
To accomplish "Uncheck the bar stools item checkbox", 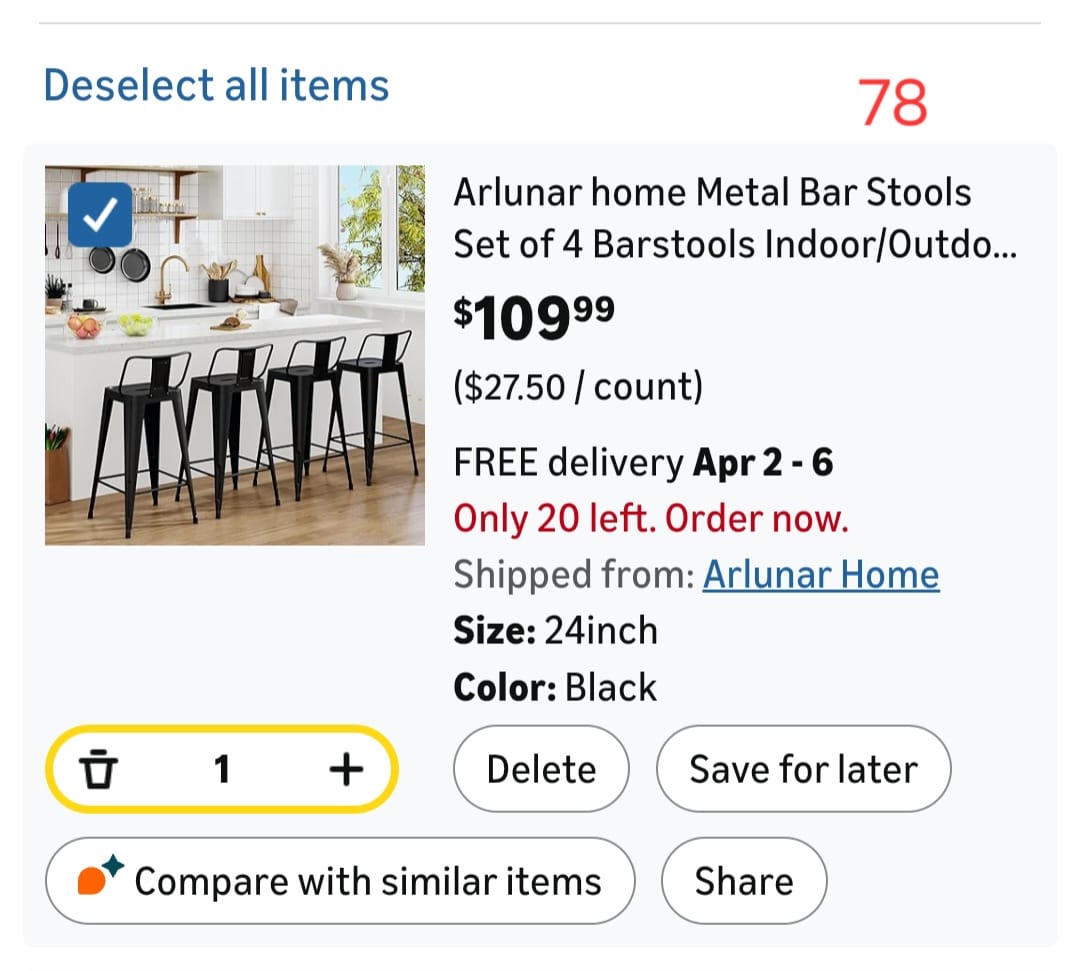I will click(x=100, y=214).
